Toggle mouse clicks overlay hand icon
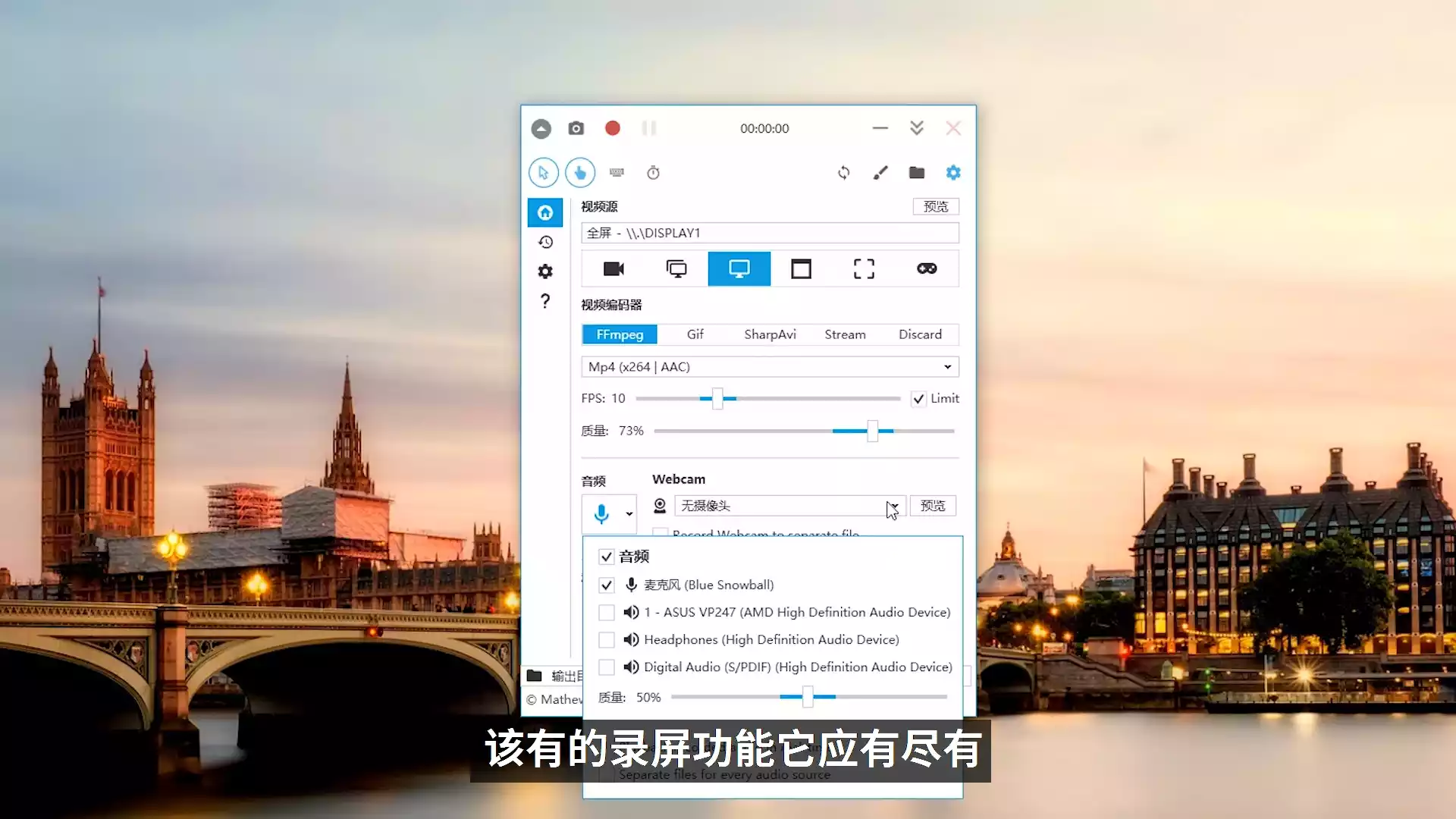The width and height of the screenshot is (1456, 819). click(580, 173)
